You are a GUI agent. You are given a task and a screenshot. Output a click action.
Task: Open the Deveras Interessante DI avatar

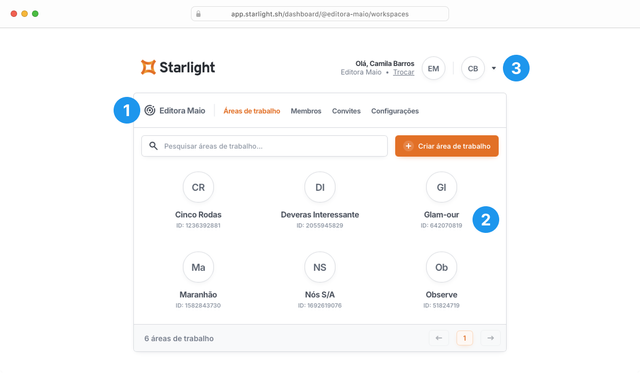point(320,187)
